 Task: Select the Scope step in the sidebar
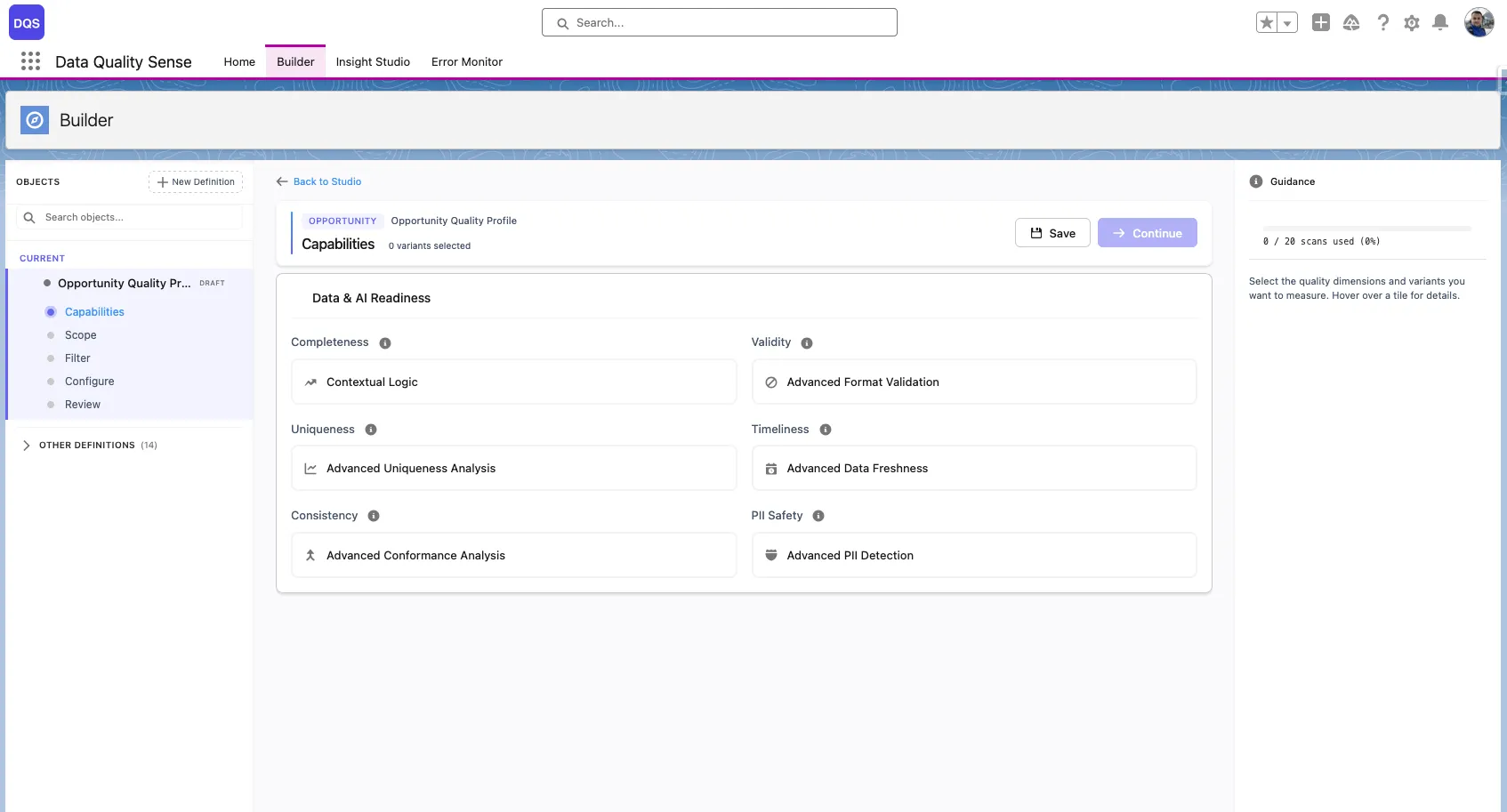[81, 335]
